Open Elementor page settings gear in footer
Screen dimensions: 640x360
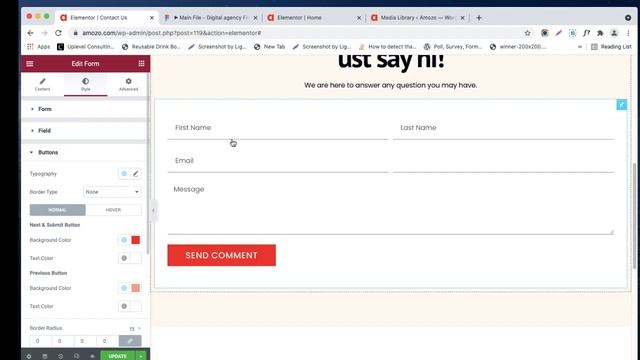click(29, 356)
